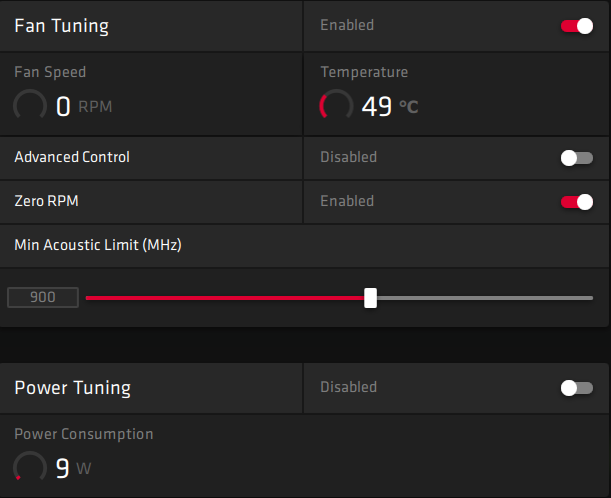This screenshot has width=611, height=498.
Task: Turn off the Zero RPM toggle
Action: [x=577, y=202]
